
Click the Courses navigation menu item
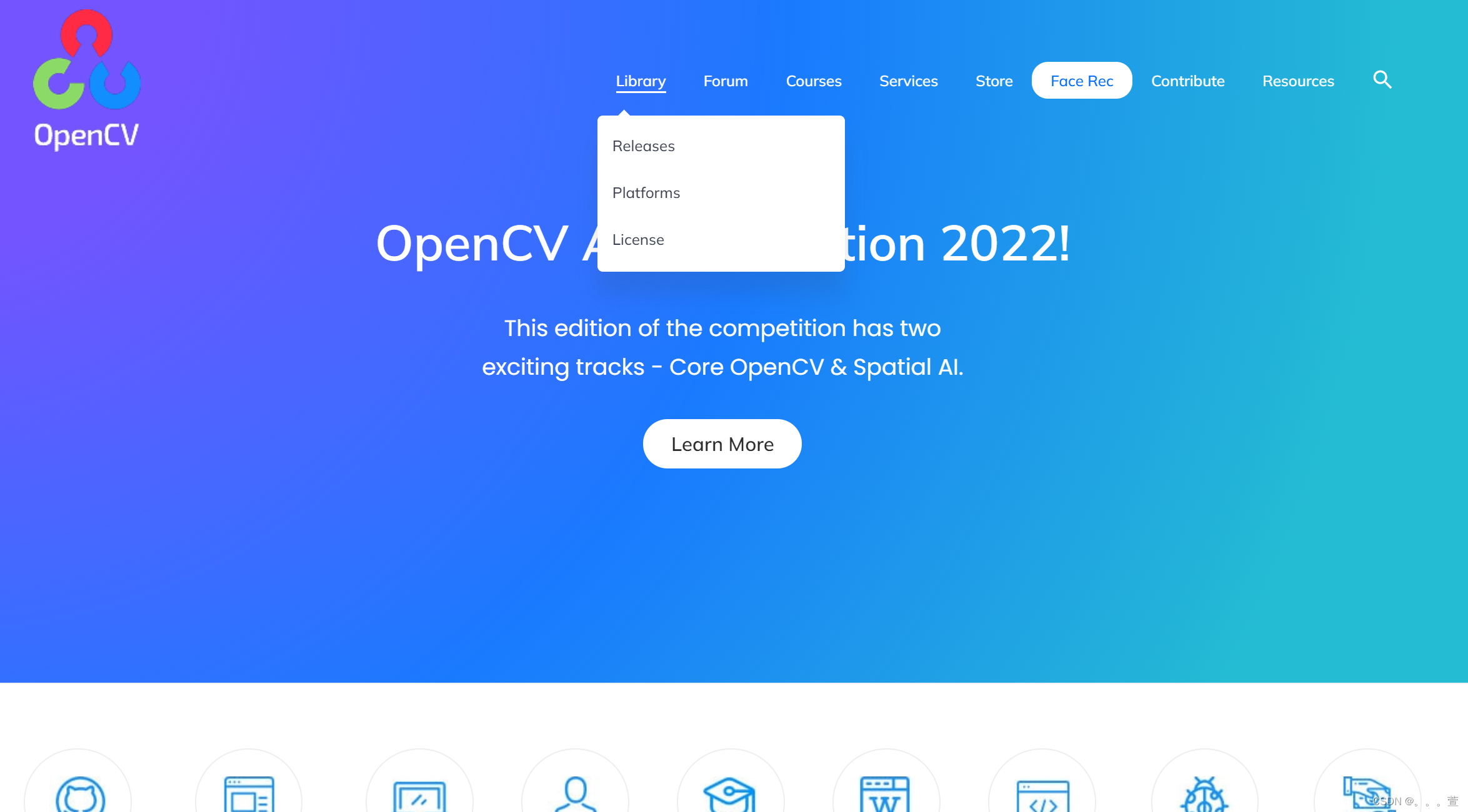click(814, 81)
